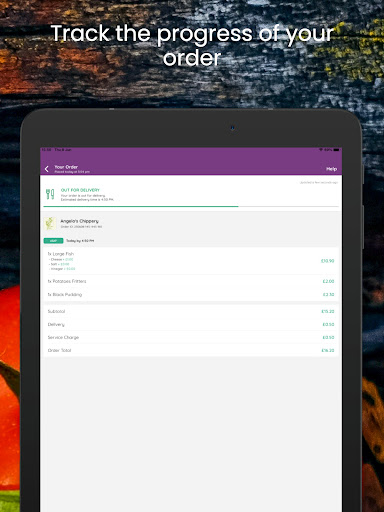Image resolution: width=384 pixels, height=512 pixels.
Task: Select the 1x Large Fish item
Action: click(61, 254)
